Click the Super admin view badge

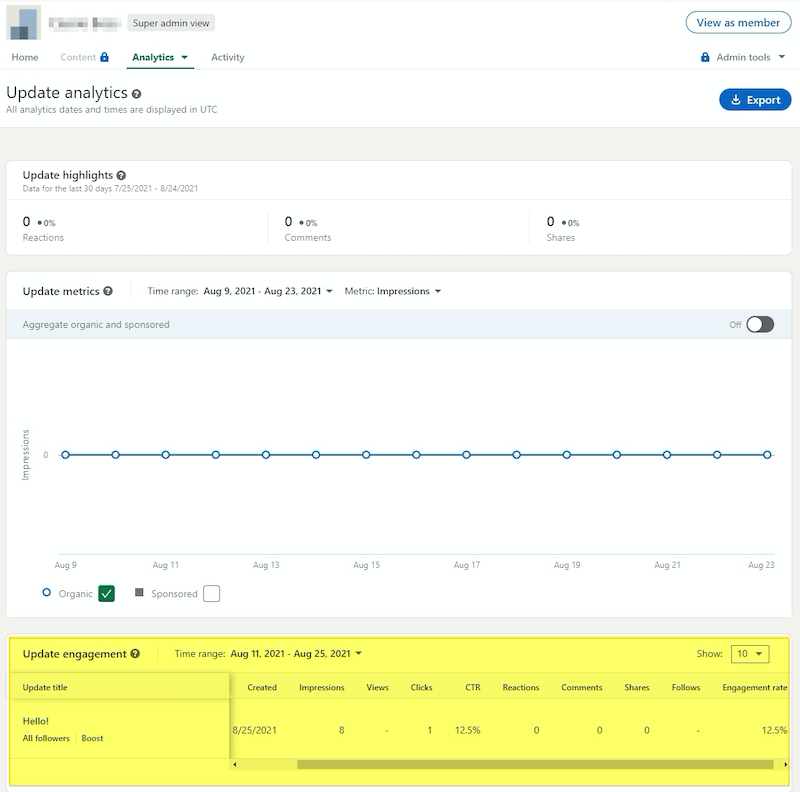pos(171,23)
